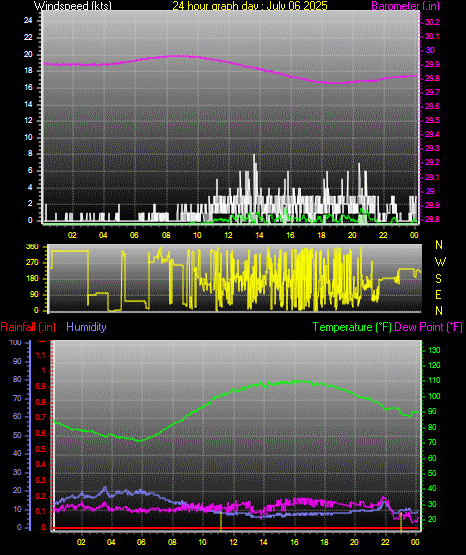Image resolution: width=466 pixels, height=555 pixels.
Task: Click value 1.1 on the rainfall axis
Action: click(41, 355)
